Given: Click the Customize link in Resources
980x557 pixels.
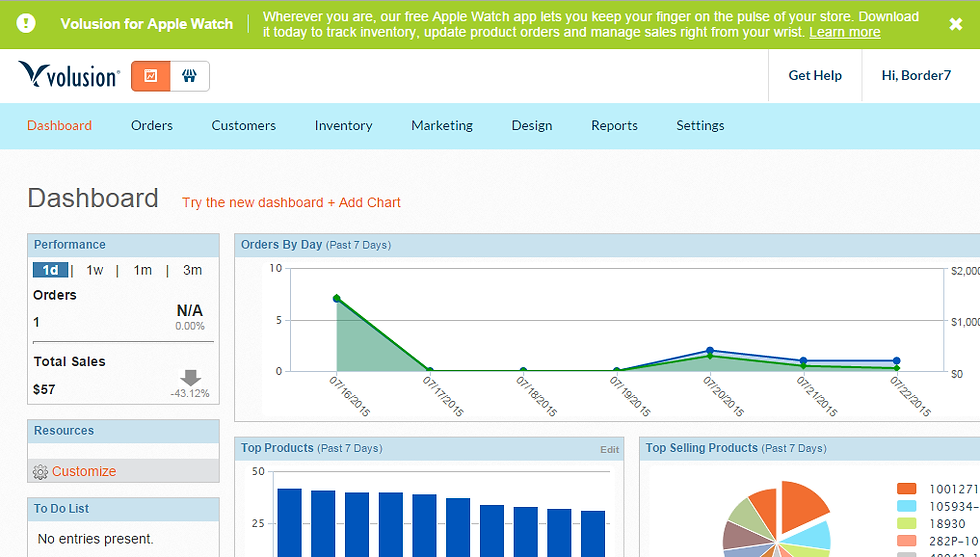Looking at the screenshot, I should 84,471.
